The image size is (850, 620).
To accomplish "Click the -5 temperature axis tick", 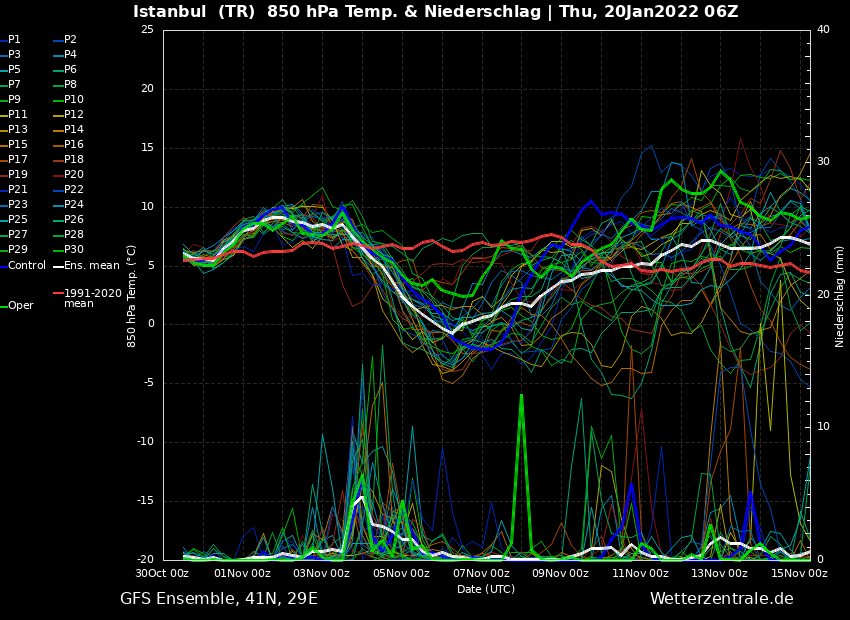I will tap(149, 383).
